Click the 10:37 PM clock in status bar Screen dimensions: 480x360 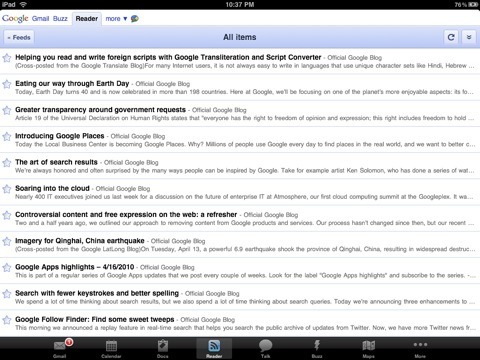240,4
